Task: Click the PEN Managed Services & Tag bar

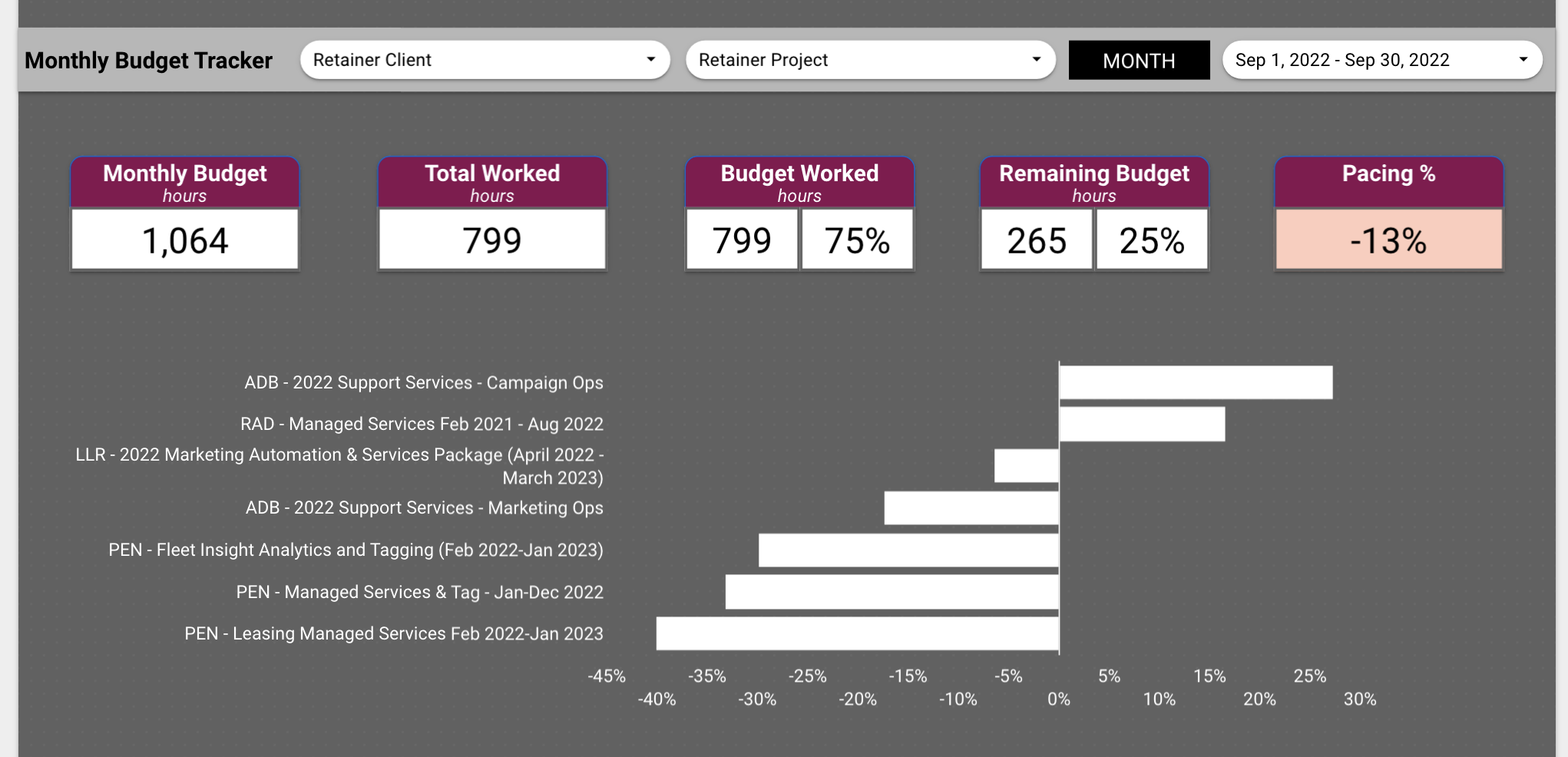Action: [891, 592]
